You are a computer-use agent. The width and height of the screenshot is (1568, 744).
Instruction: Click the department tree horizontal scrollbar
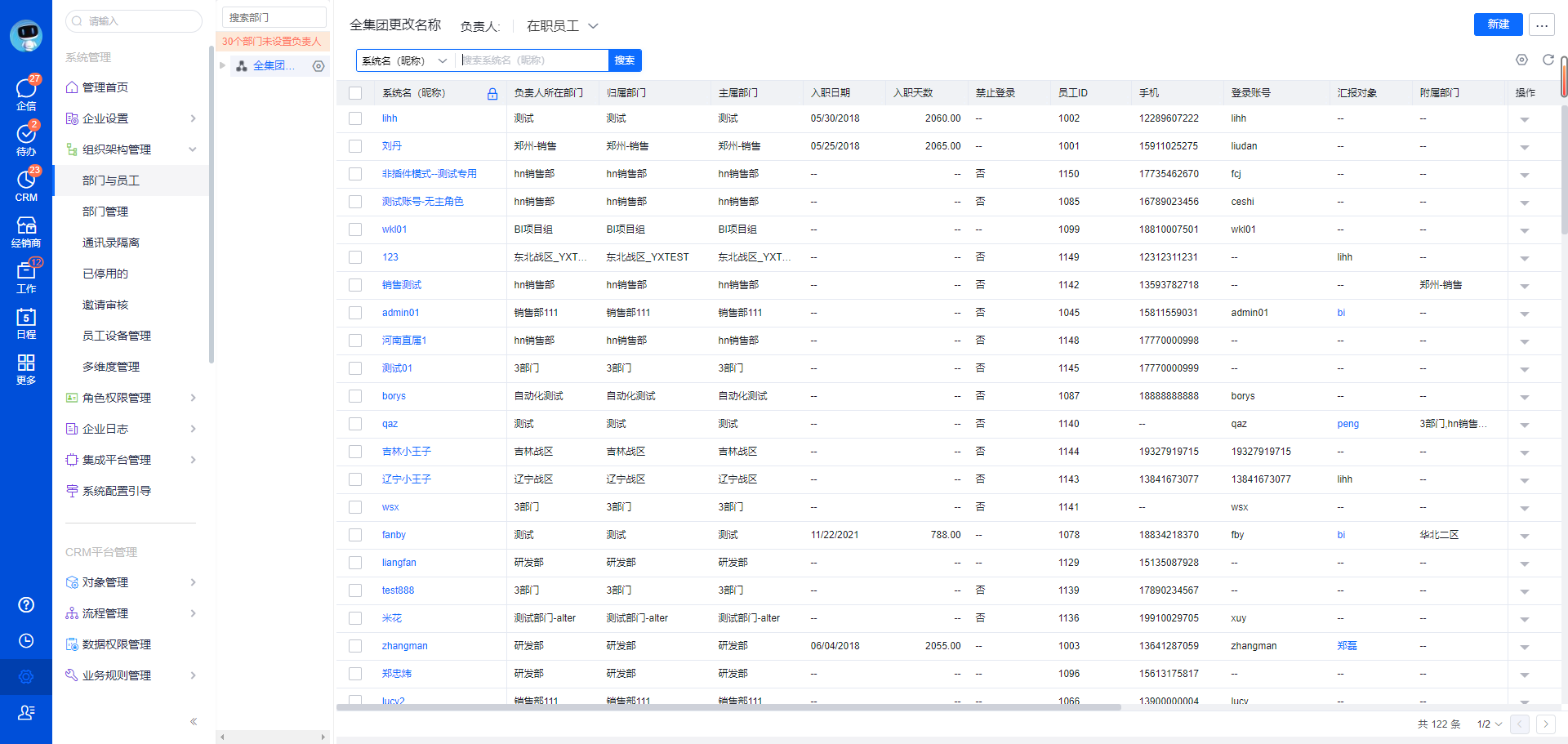[x=273, y=737]
